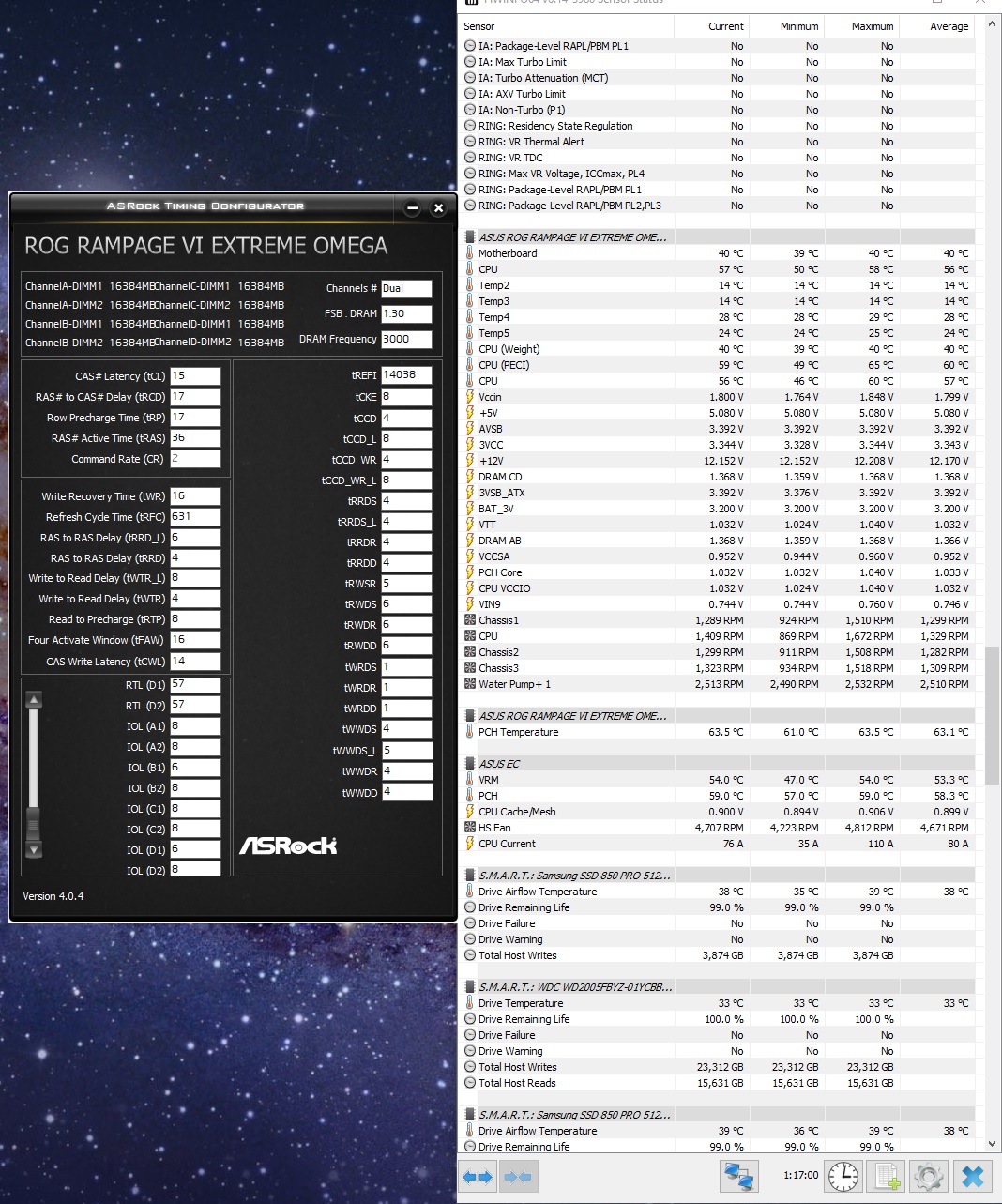Click the tCKE value field
Image resolution: width=1002 pixels, height=1204 pixels.
pos(406,397)
